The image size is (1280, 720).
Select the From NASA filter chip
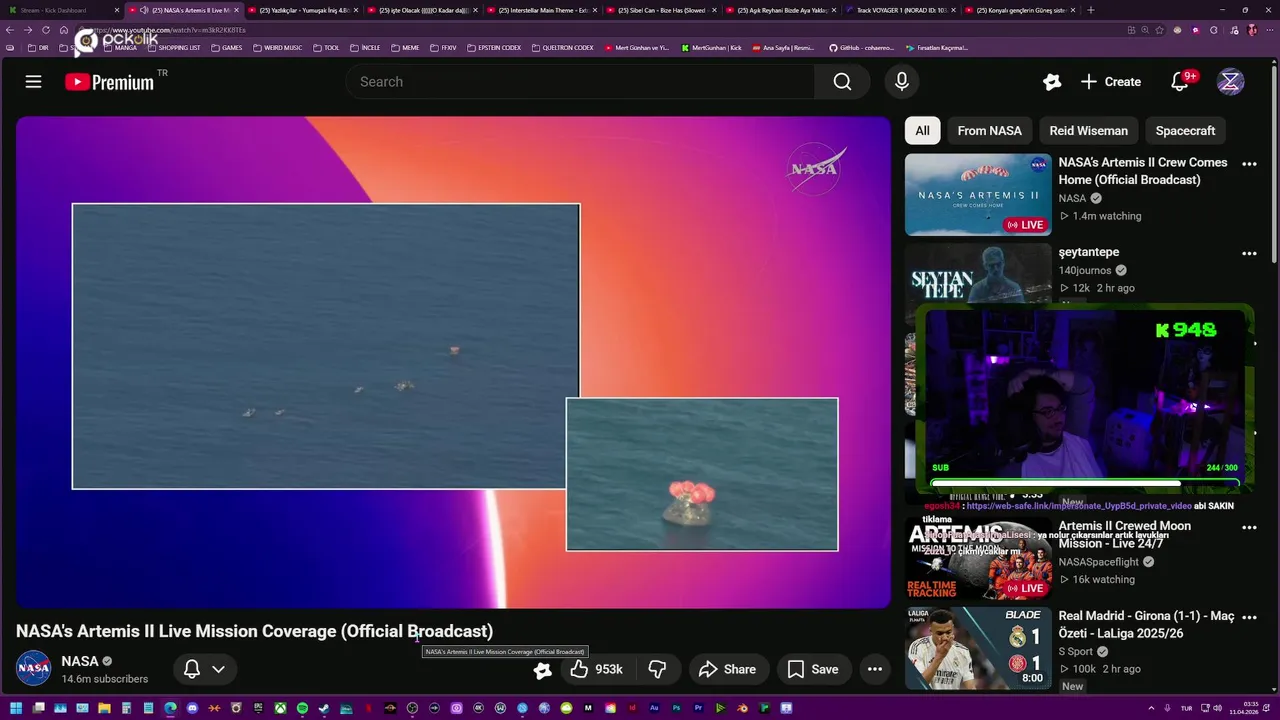pyautogui.click(x=989, y=131)
